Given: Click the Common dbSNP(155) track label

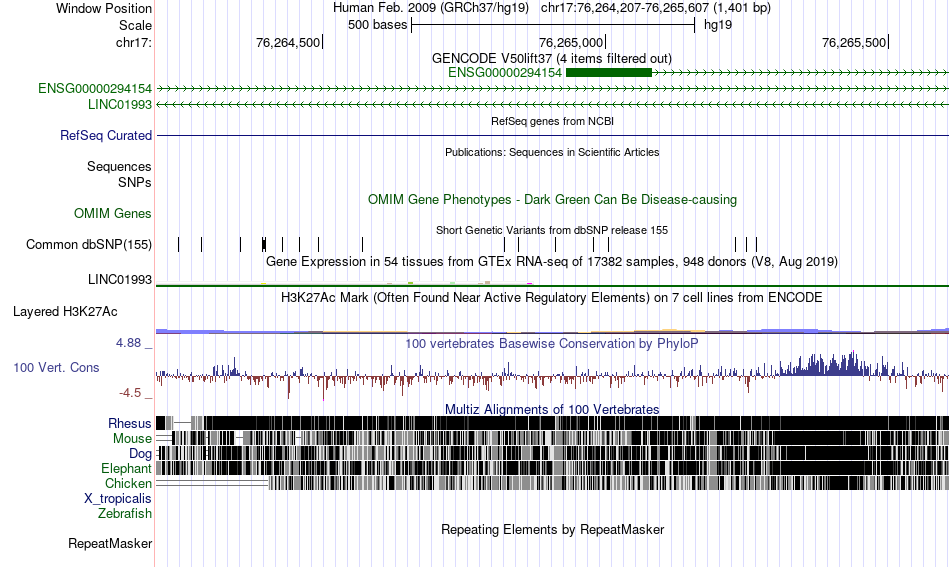Looking at the screenshot, I should pyautogui.click(x=89, y=244).
